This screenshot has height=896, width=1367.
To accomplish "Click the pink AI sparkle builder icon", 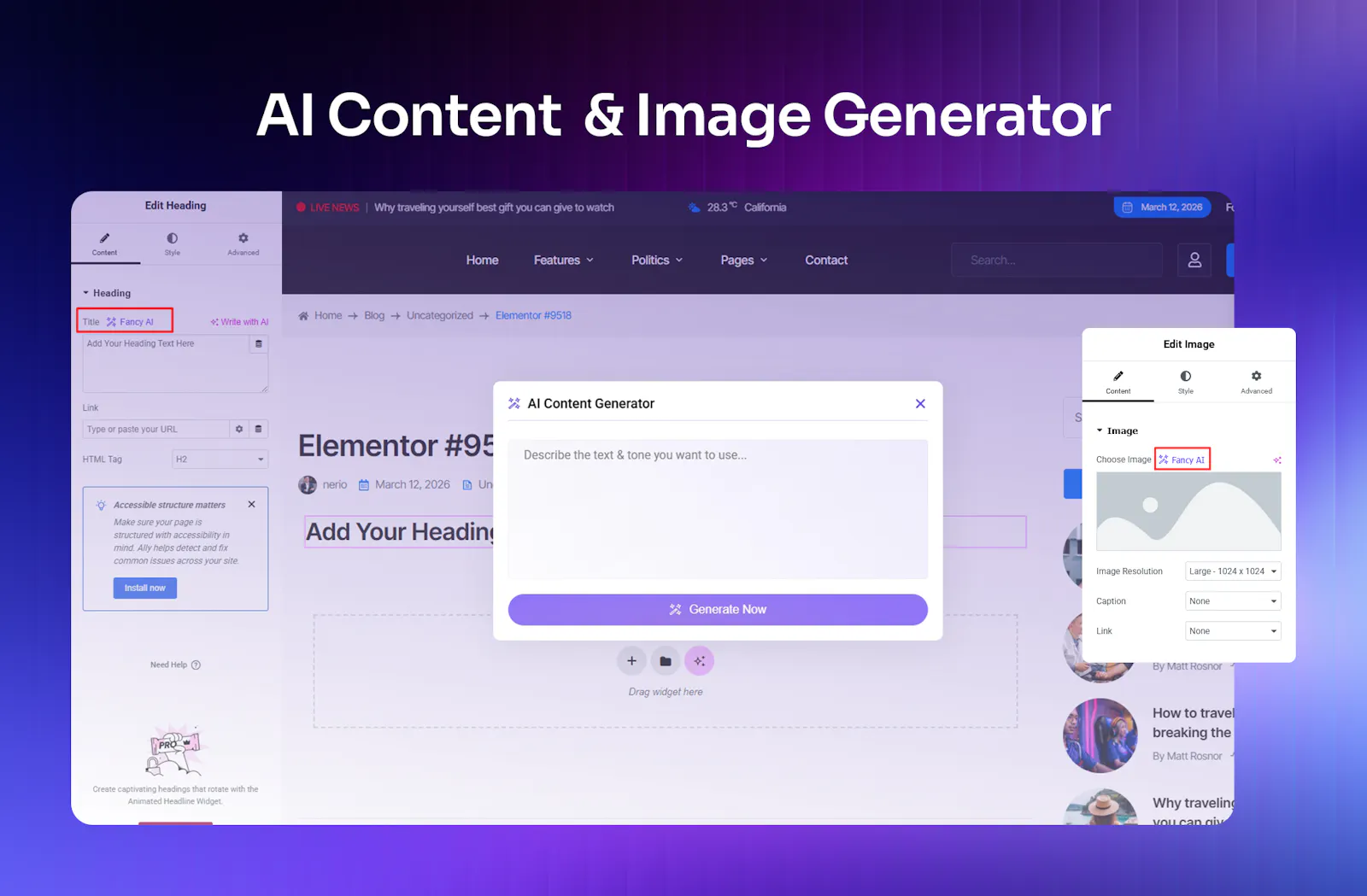I will click(699, 661).
